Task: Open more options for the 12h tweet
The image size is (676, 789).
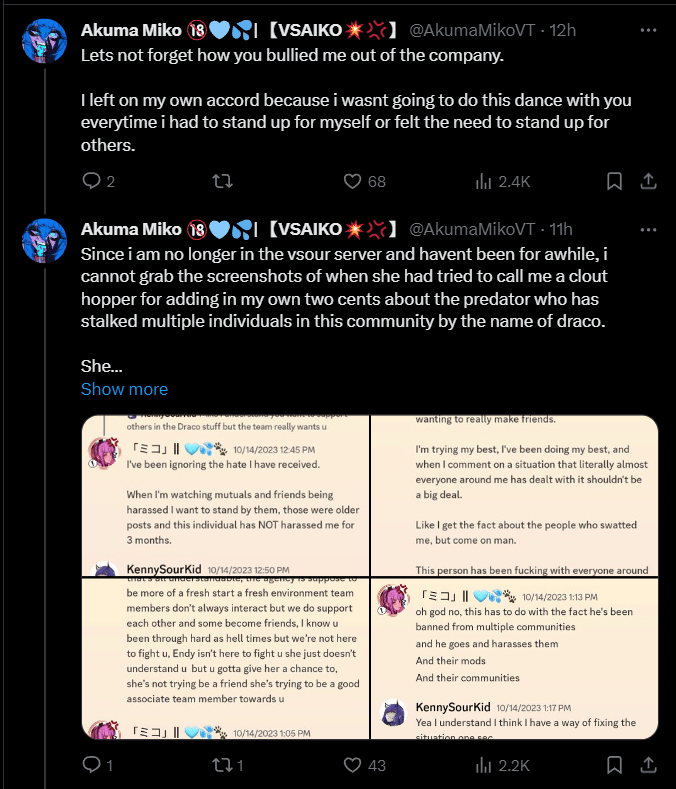Action: 648,30
